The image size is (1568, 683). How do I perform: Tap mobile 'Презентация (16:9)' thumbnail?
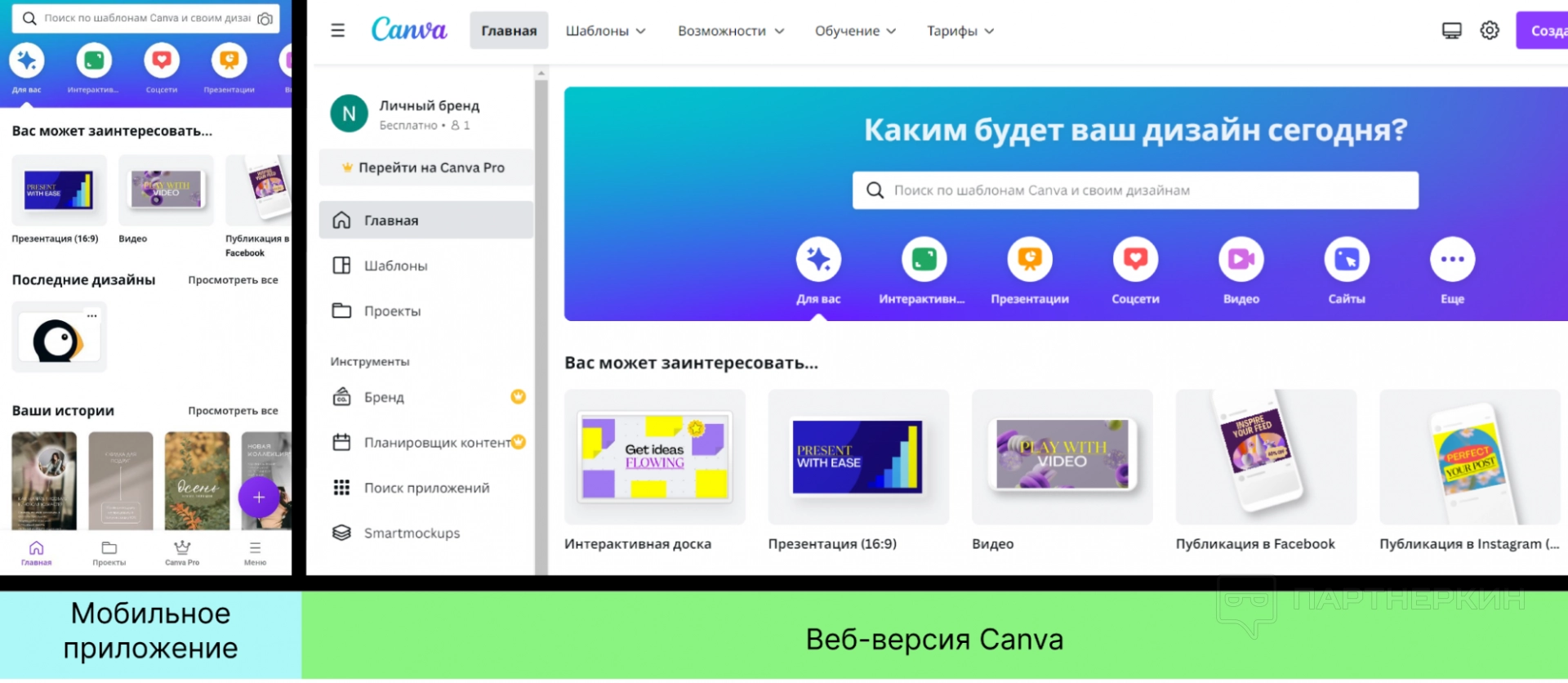[59, 190]
